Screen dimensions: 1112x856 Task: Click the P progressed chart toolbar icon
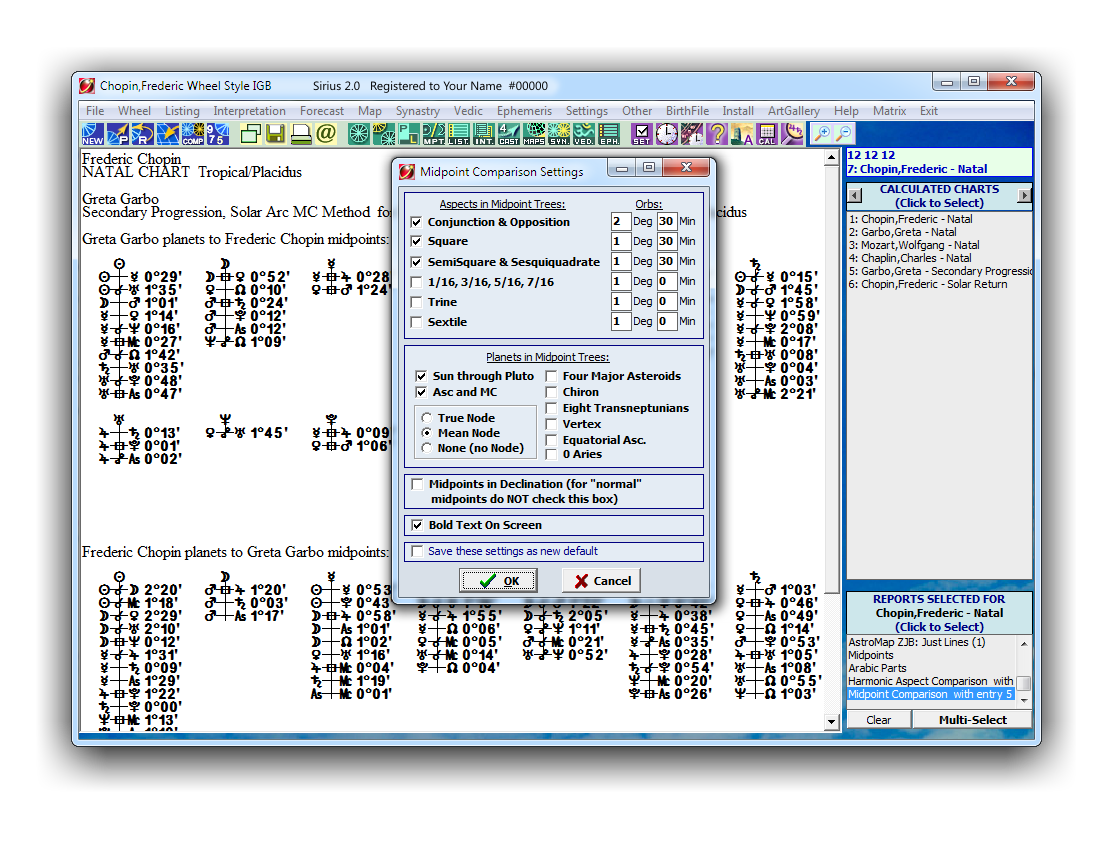[118, 134]
